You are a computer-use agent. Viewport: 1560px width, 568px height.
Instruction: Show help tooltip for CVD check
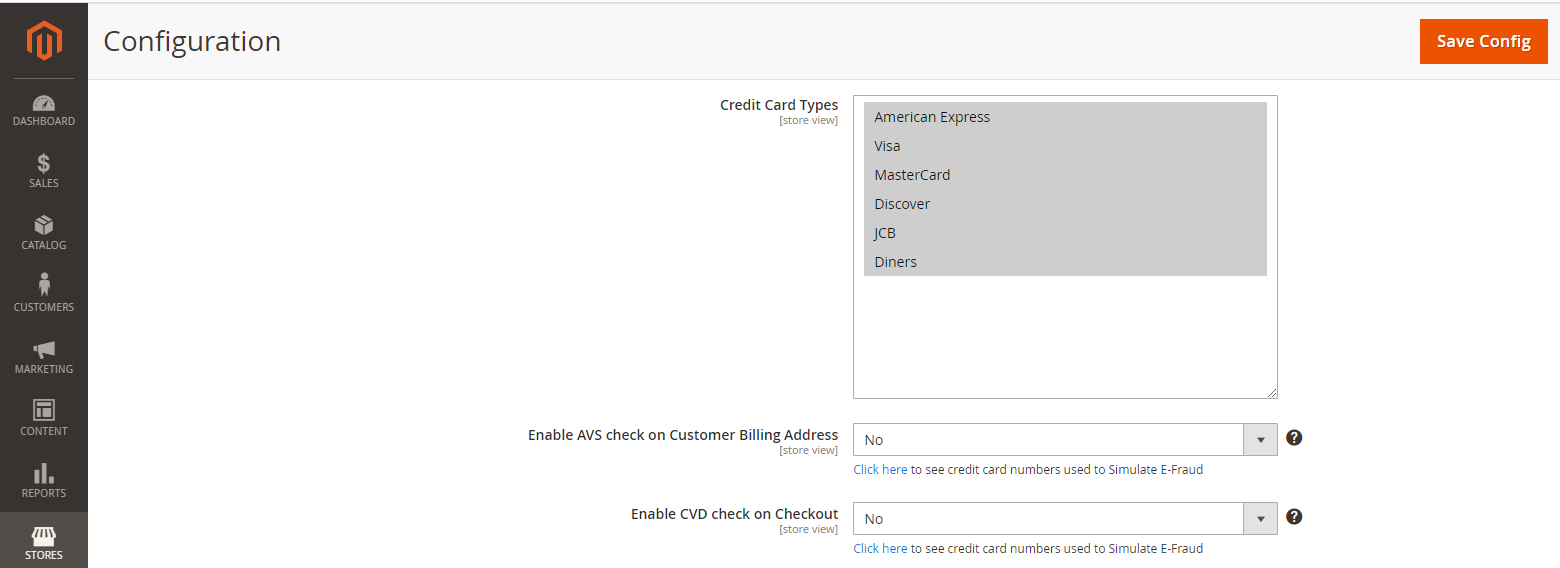tap(1294, 517)
